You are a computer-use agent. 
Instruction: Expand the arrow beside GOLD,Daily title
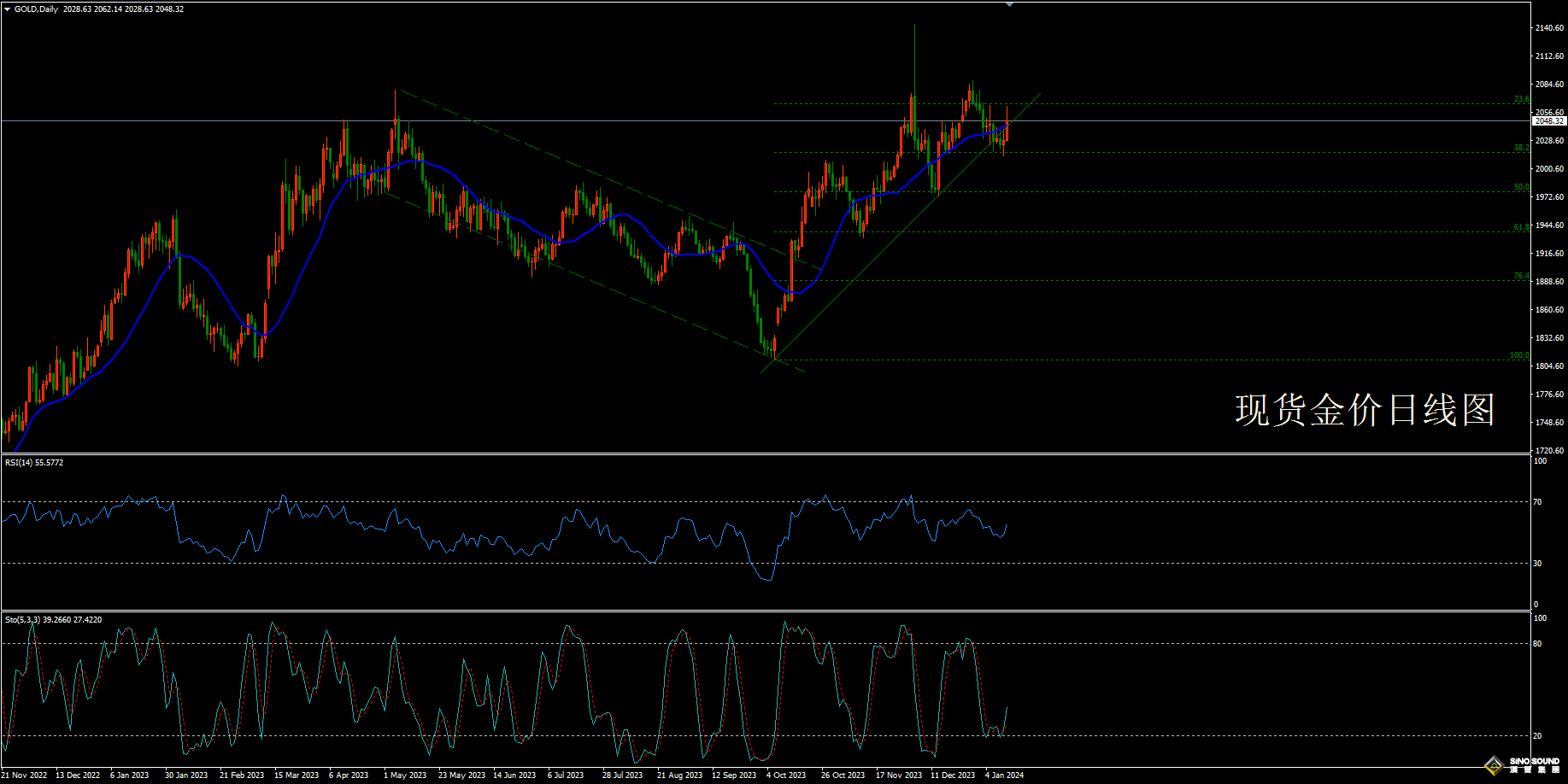[x=8, y=9]
